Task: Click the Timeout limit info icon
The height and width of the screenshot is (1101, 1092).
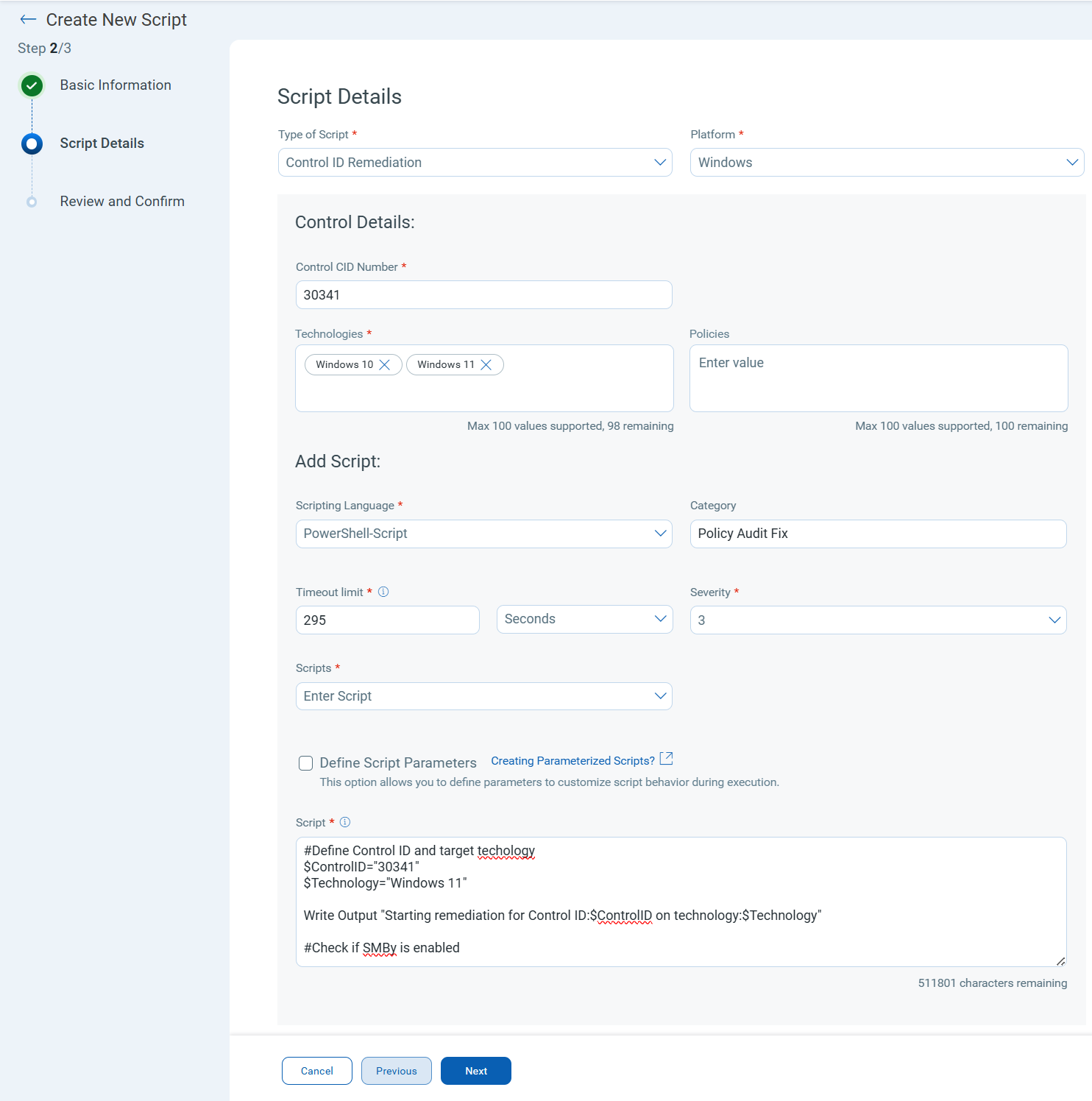Action: tap(383, 592)
